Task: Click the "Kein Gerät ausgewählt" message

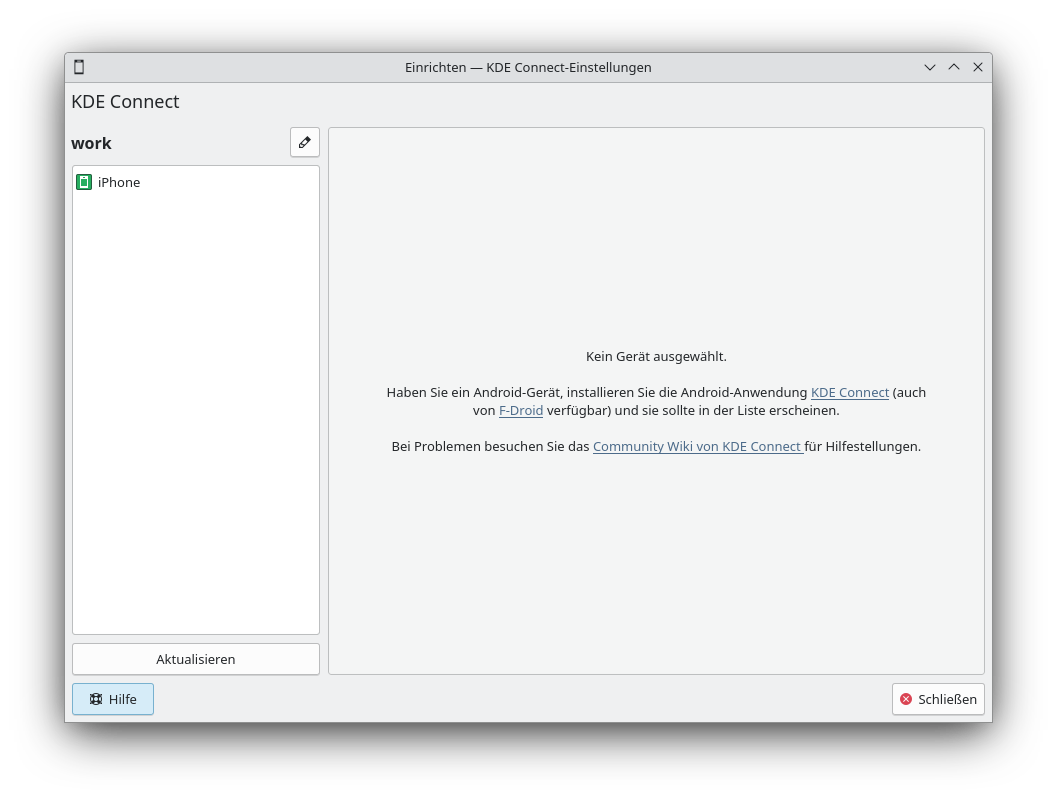Action: 656,356
